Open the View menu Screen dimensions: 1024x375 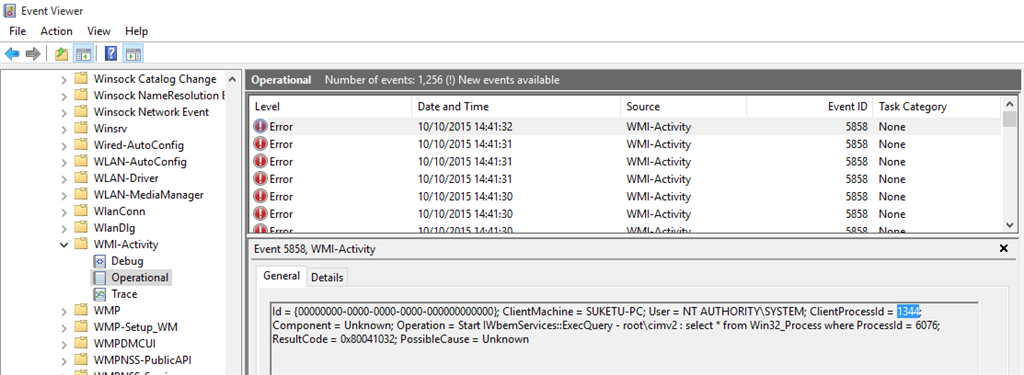click(99, 31)
